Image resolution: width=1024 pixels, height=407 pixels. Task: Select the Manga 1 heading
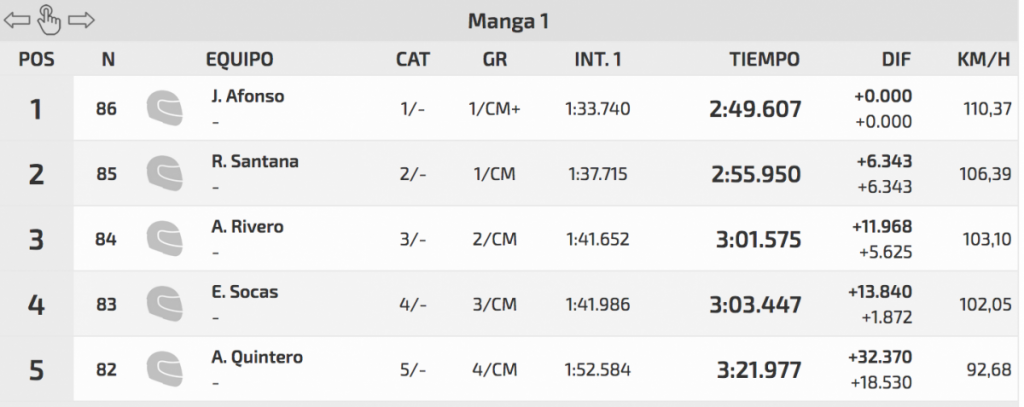(x=509, y=20)
